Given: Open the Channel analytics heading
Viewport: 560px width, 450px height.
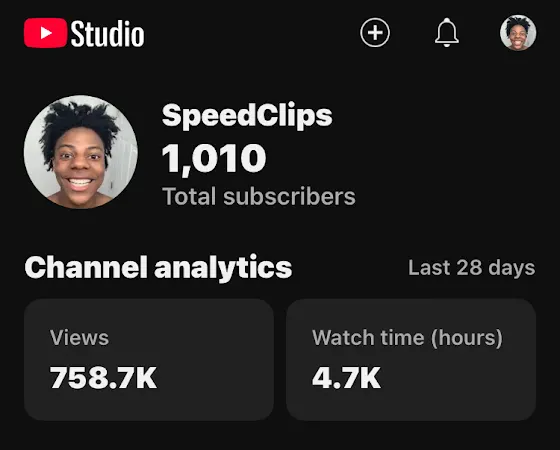Looking at the screenshot, I should click(158, 268).
